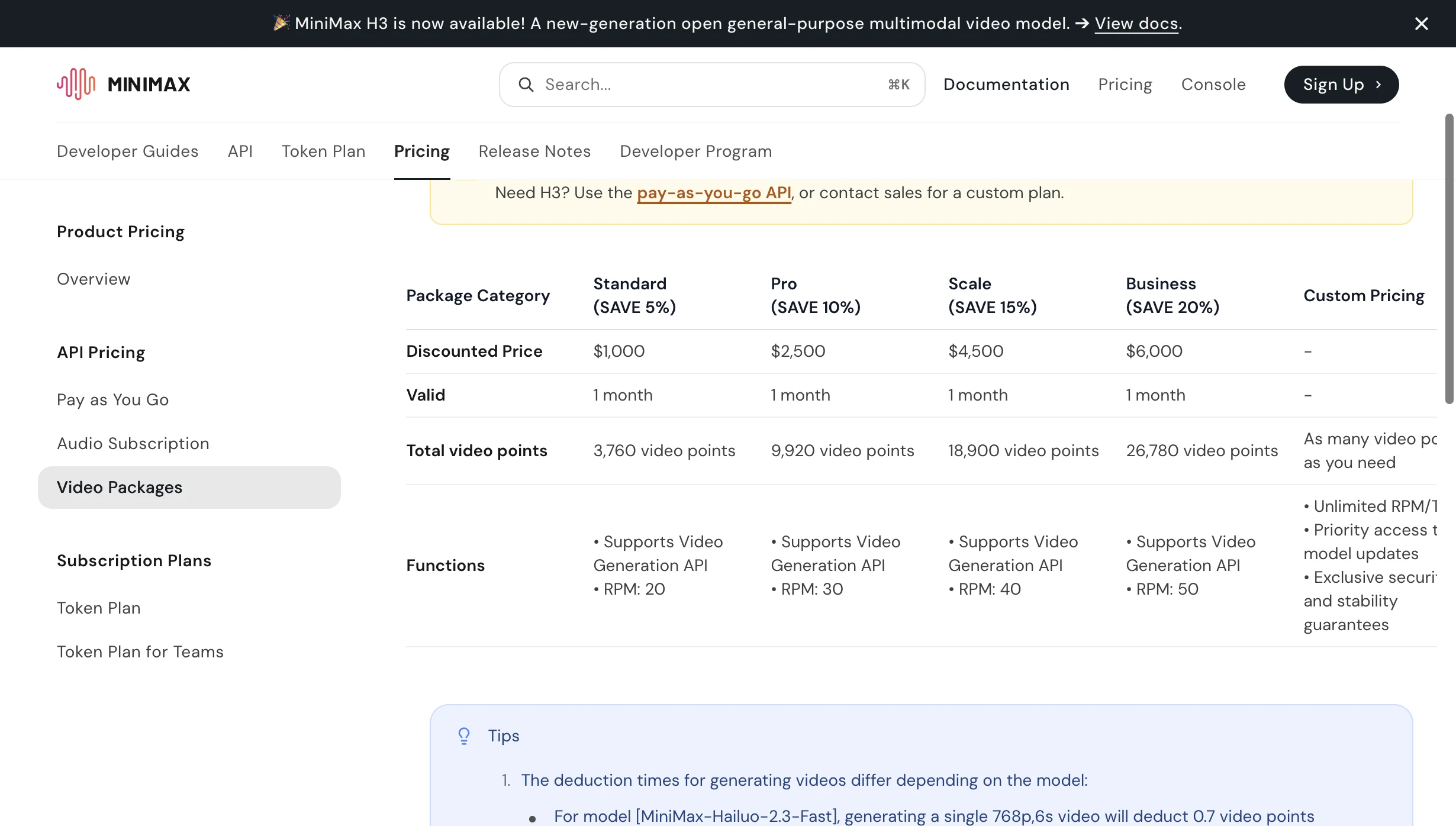
Task: Click the Business (SAVE 20%) column header
Action: pyautogui.click(x=1172, y=295)
